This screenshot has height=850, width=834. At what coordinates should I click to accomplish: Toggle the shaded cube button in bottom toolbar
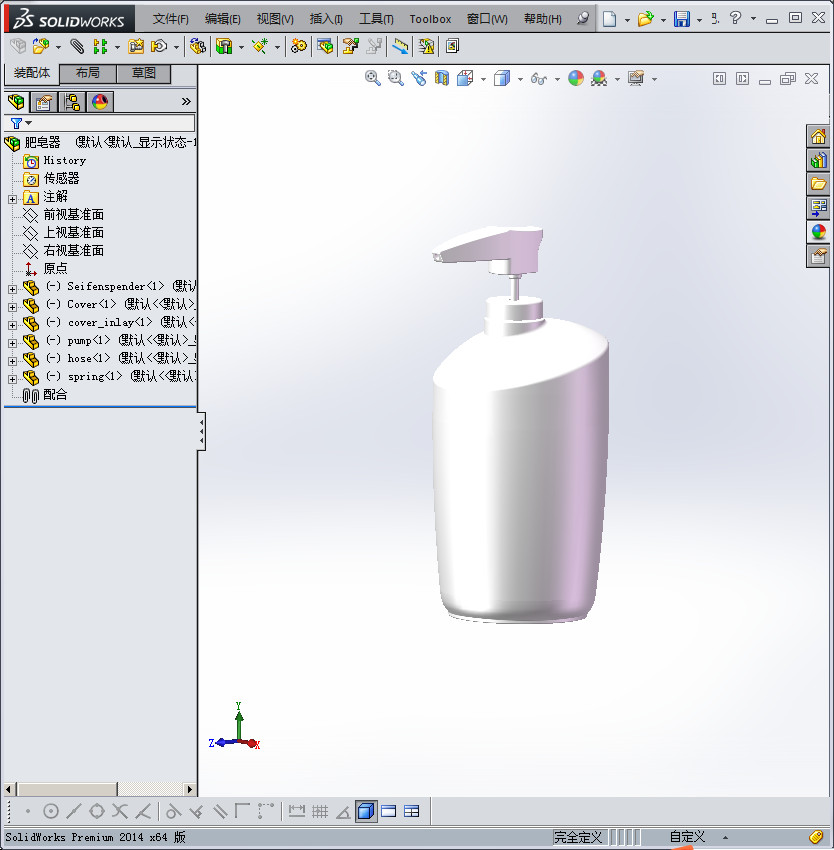pyautogui.click(x=366, y=811)
